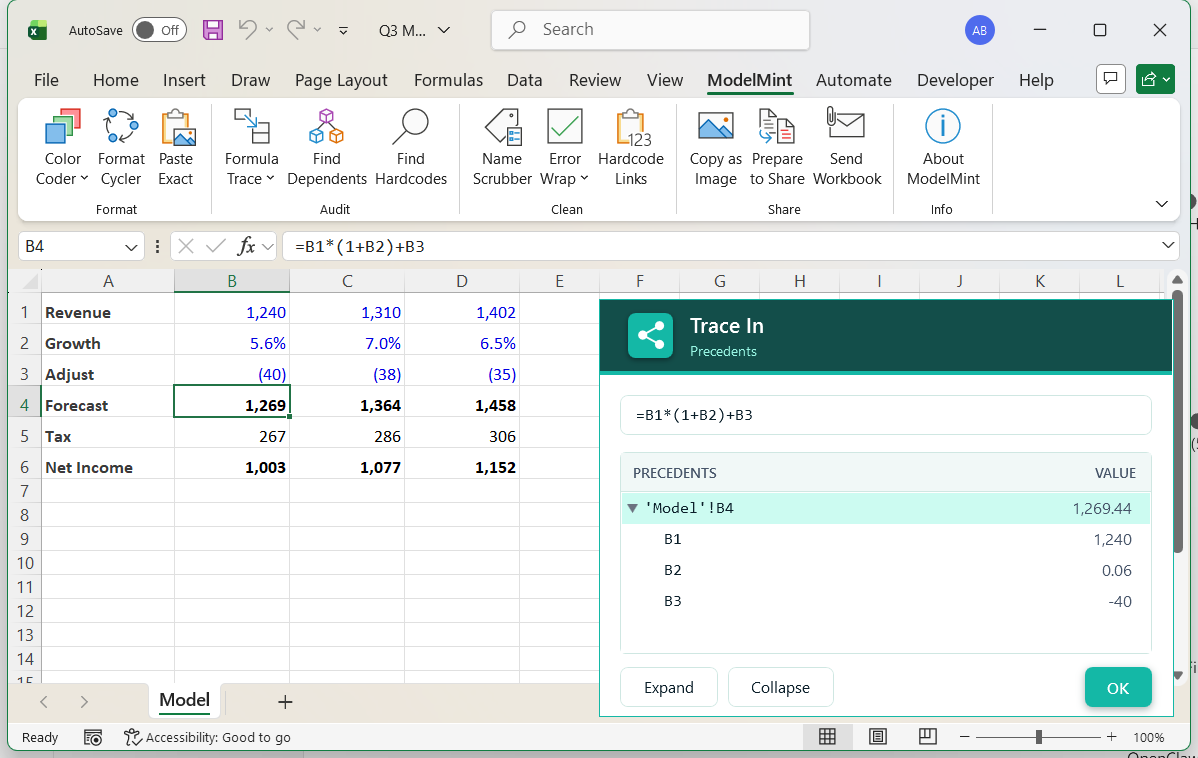
Task: Open the File menu
Action: 46,80
